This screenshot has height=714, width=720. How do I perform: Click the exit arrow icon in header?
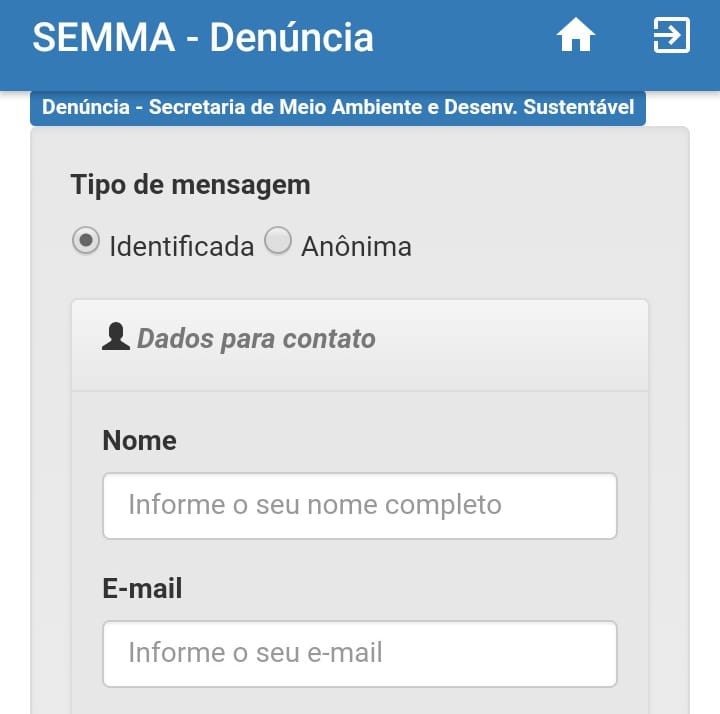[671, 35]
